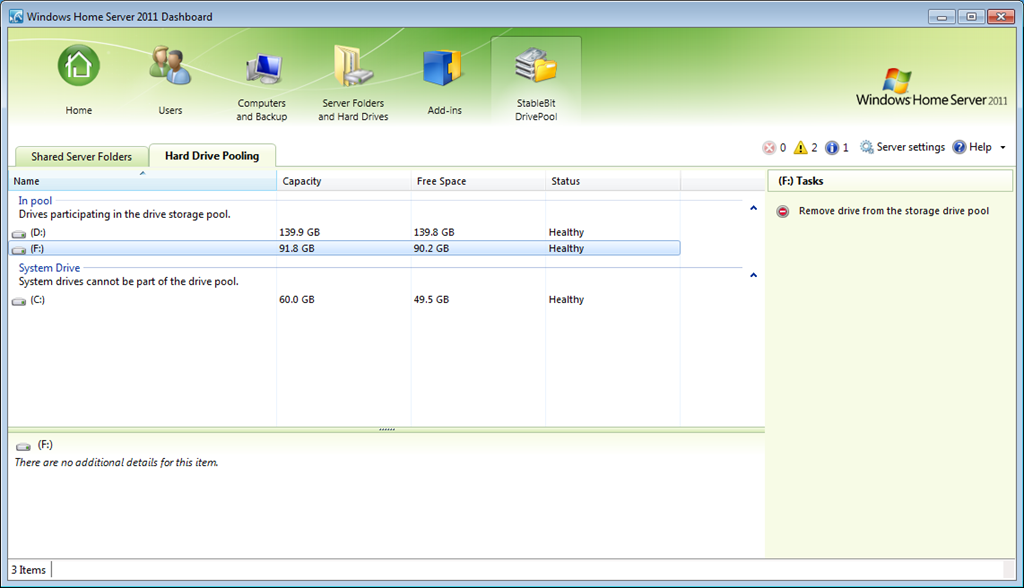Sort list by Status column header
This screenshot has width=1024, height=588.
click(x=613, y=181)
